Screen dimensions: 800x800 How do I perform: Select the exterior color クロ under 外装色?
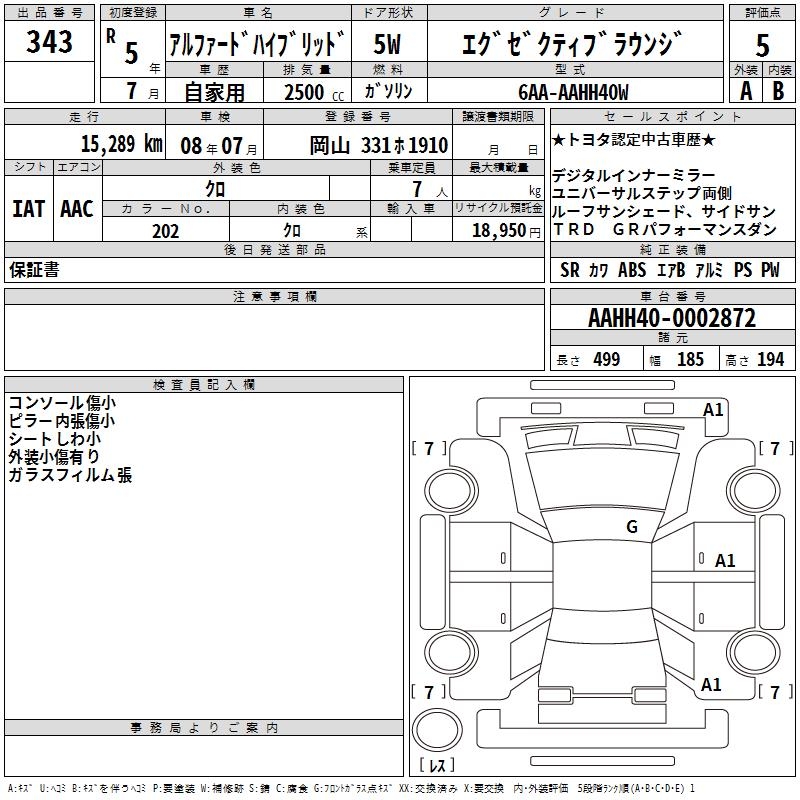point(215,189)
